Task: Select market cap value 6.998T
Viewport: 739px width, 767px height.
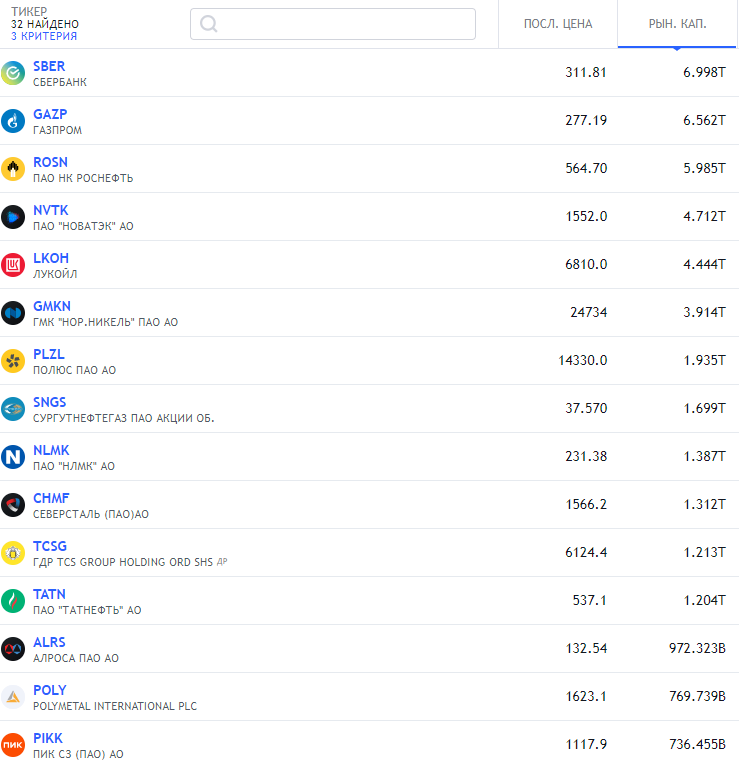Action: (704, 72)
